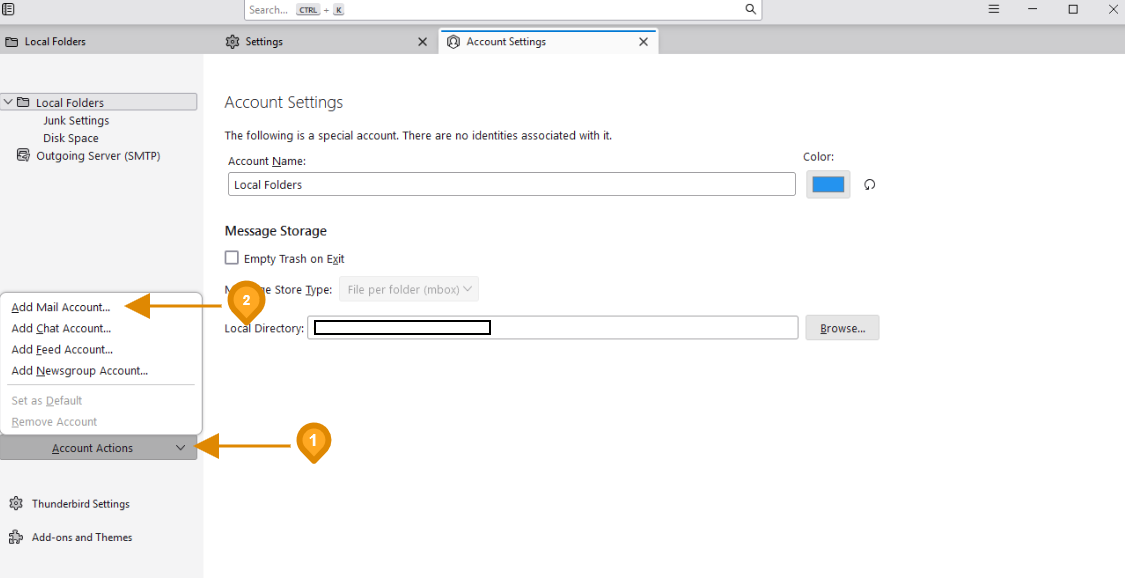This screenshot has width=1125, height=578.
Task: Open the Account Actions dropdown button
Action: 98,447
